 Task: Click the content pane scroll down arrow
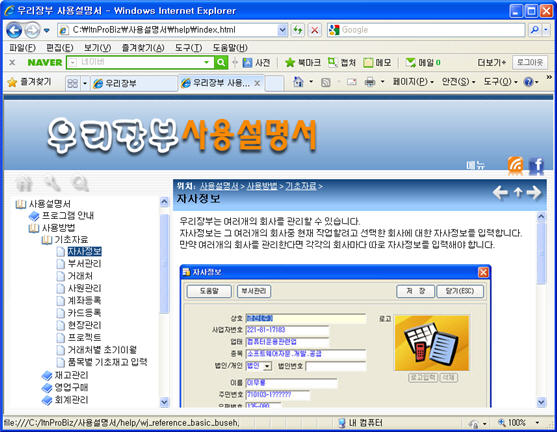tap(541, 402)
